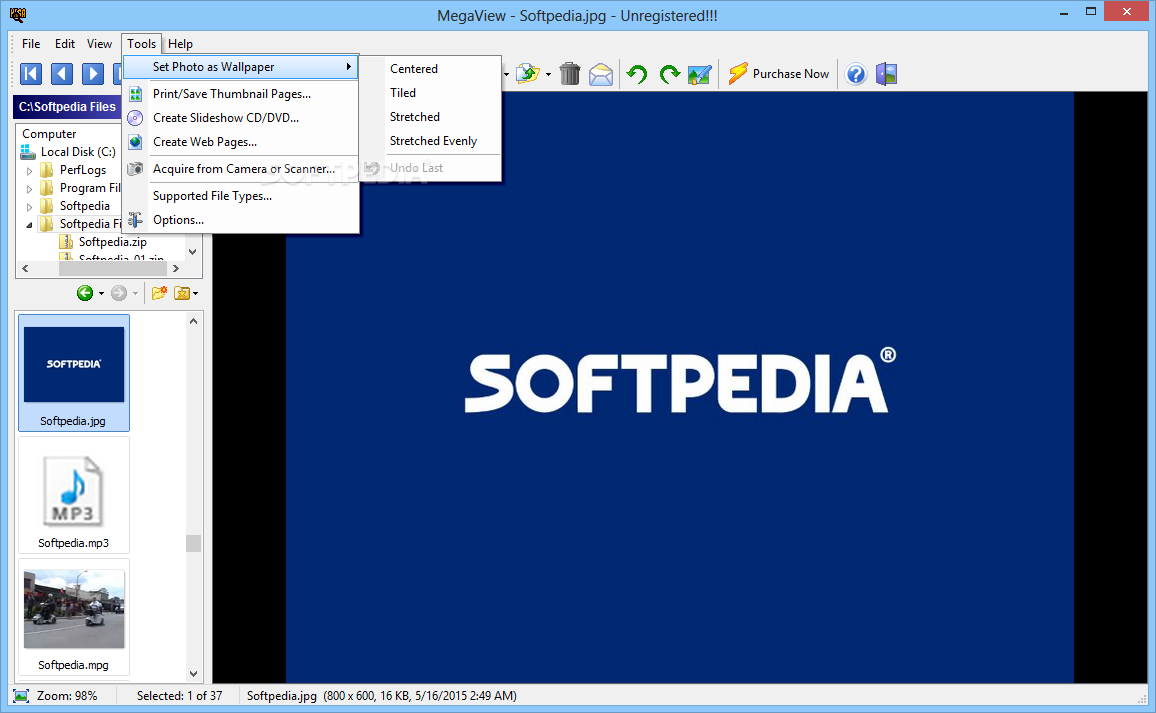Close the open Tools menu
Screen dimensions: 1156x713
coord(142,44)
